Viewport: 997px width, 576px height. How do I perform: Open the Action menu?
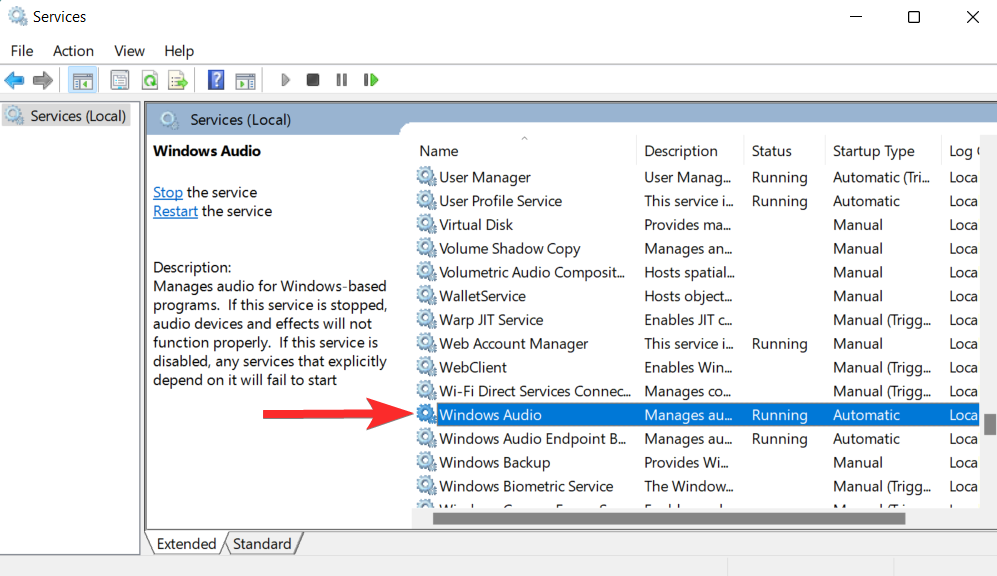pyautogui.click(x=73, y=50)
